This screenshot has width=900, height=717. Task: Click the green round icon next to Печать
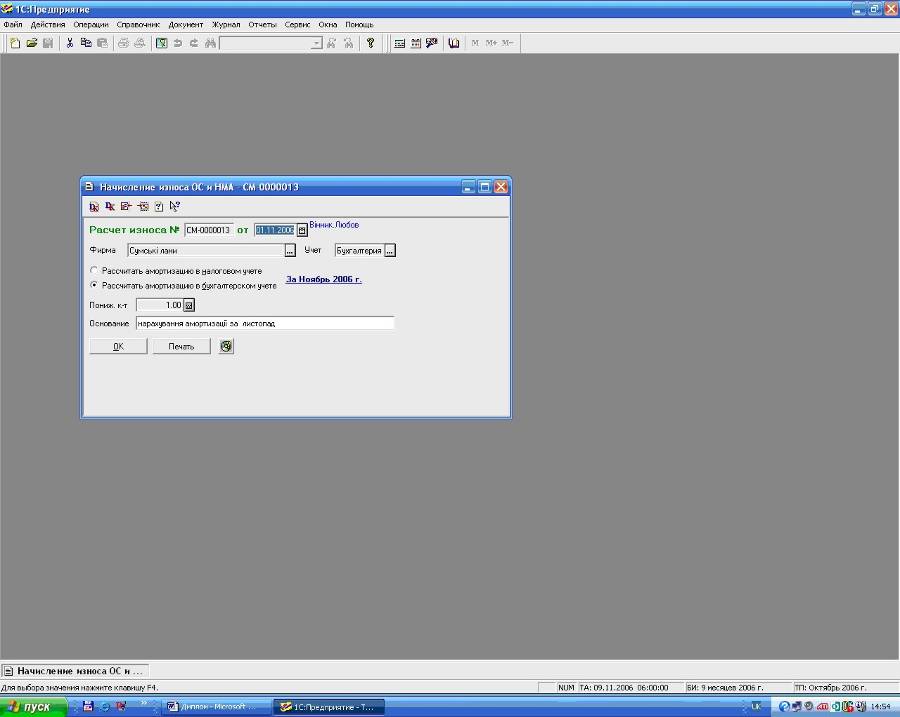(x=226, y=346)
